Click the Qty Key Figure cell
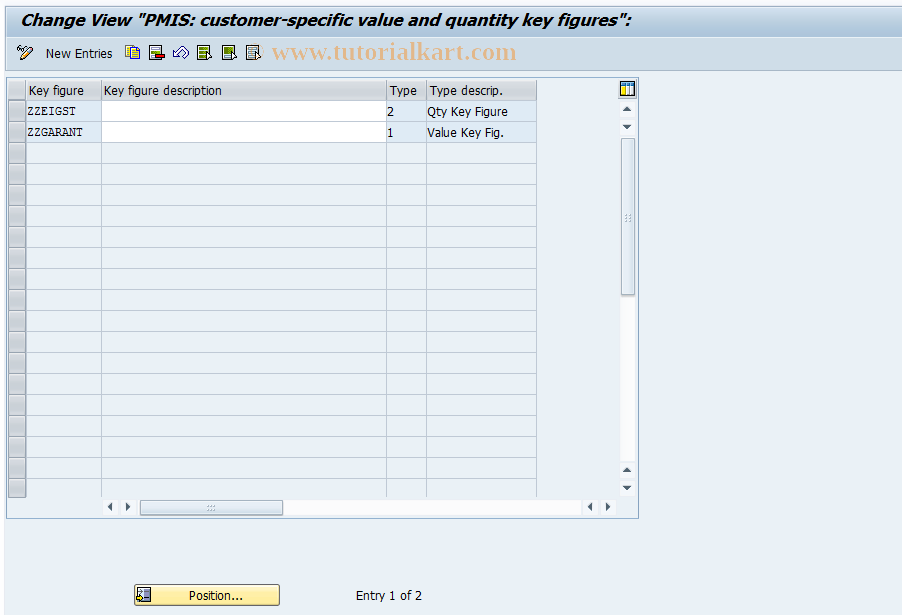This screenshot has height=615, width=902. (481, 111)
